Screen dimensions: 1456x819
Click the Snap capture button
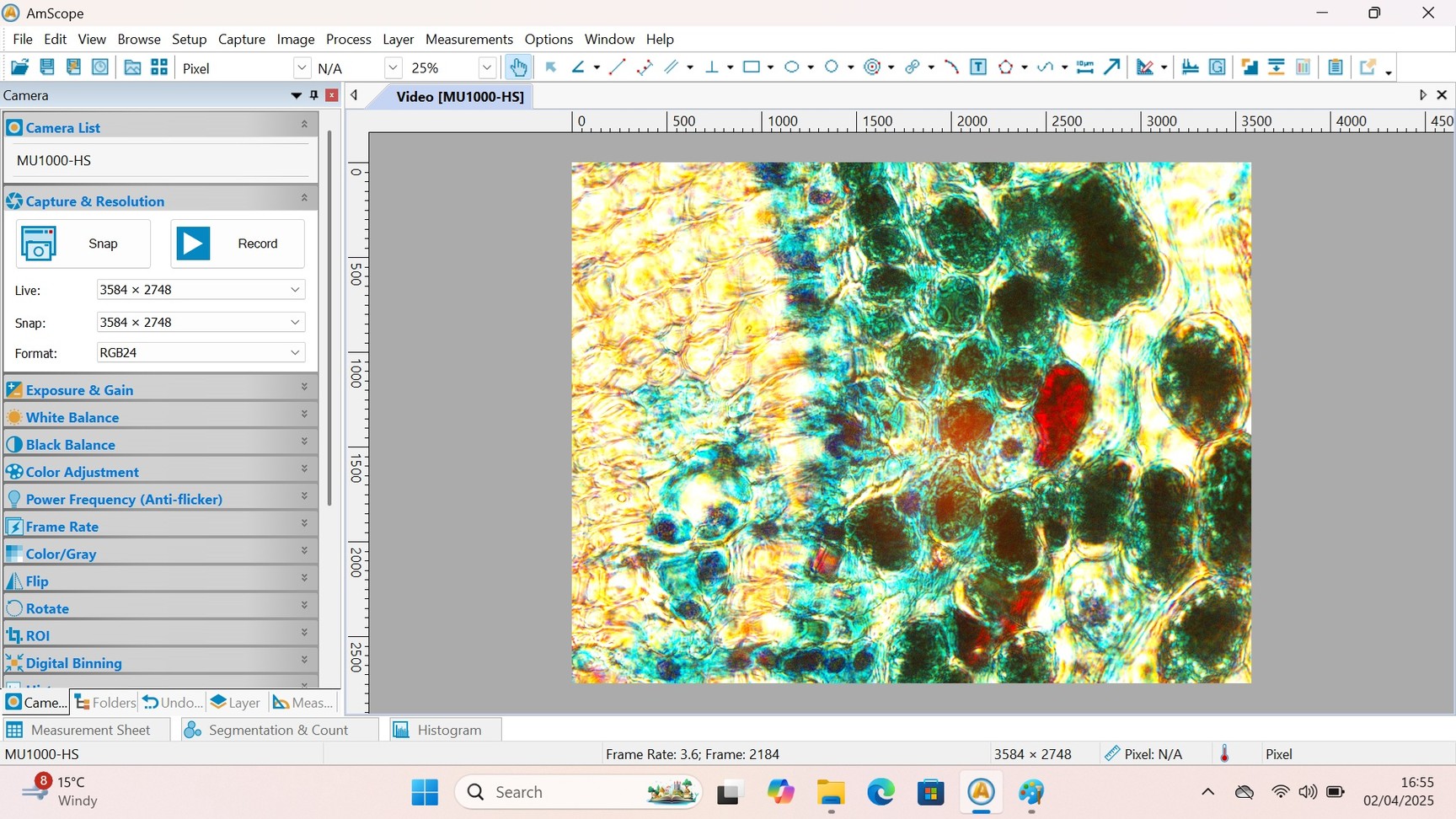[x=83, y=244]
